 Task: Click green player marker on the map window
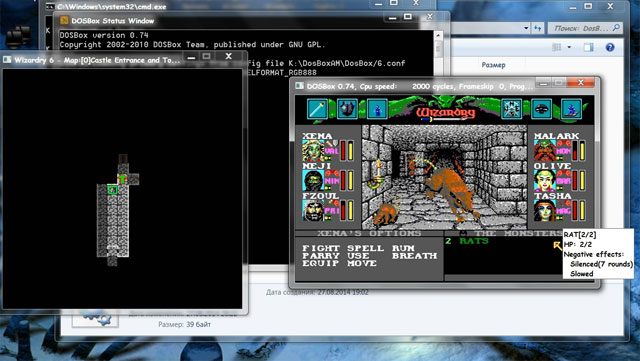pos(122,178)
